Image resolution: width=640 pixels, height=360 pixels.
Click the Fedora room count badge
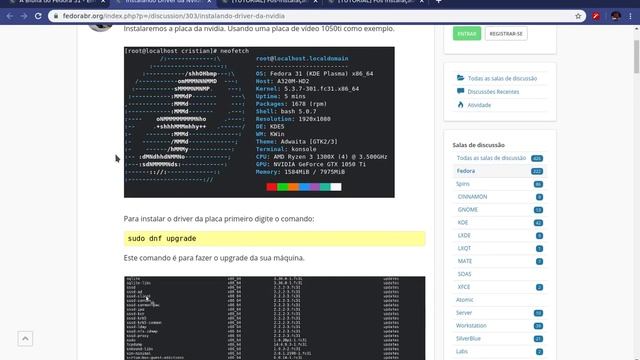[537, 171]
